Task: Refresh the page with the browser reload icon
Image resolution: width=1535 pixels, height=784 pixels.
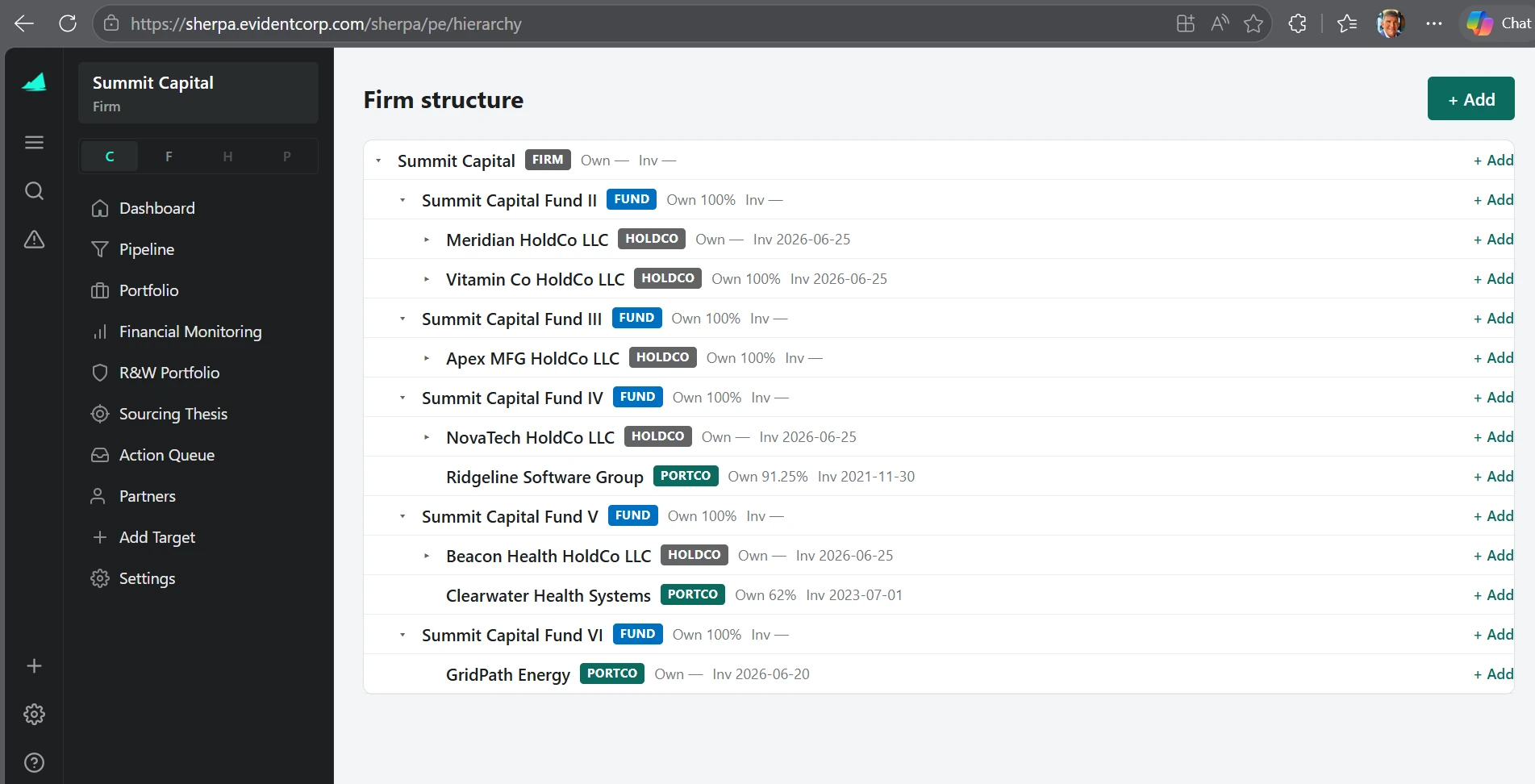Action: click(68, 23)
